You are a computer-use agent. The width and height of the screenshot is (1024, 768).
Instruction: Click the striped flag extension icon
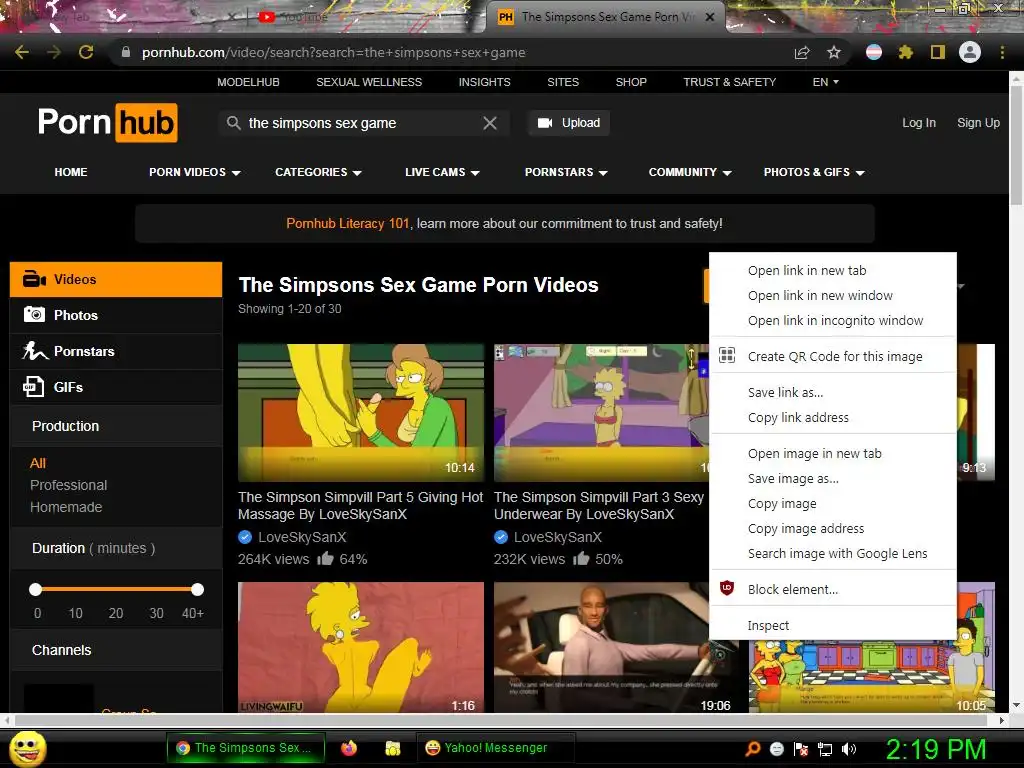[874, 52]
